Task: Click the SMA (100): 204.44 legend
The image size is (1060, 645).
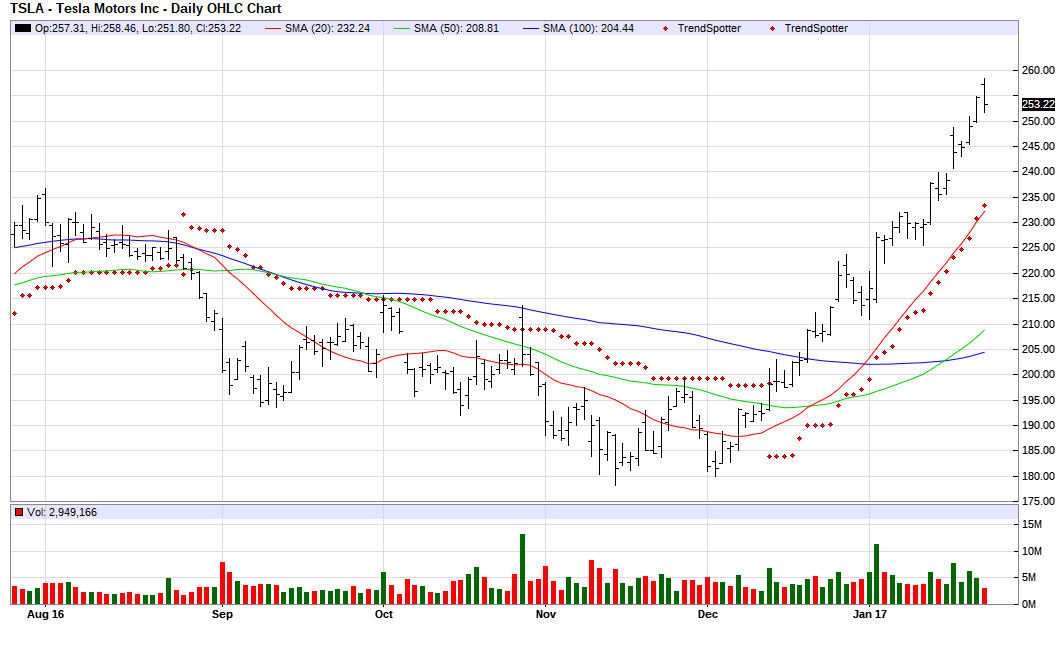Action: tap(579, 28)
